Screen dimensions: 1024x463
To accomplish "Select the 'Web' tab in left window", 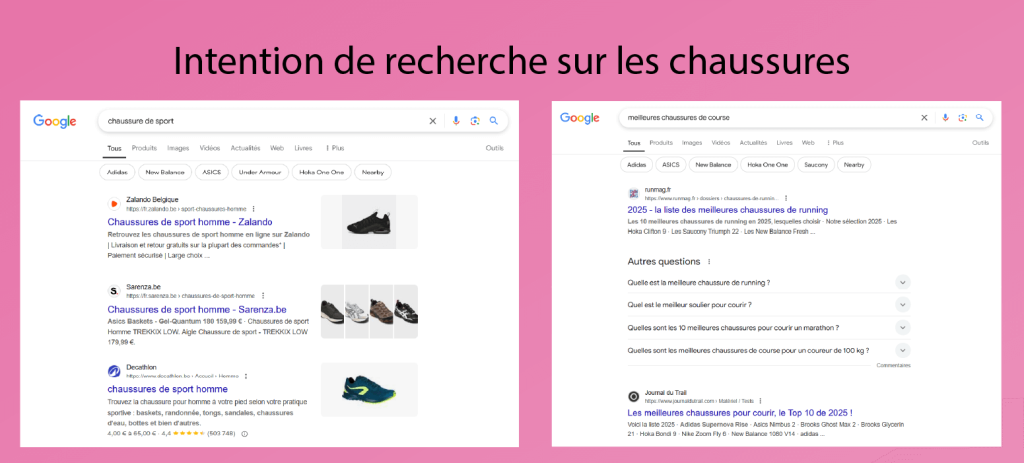I will point(277,148).
